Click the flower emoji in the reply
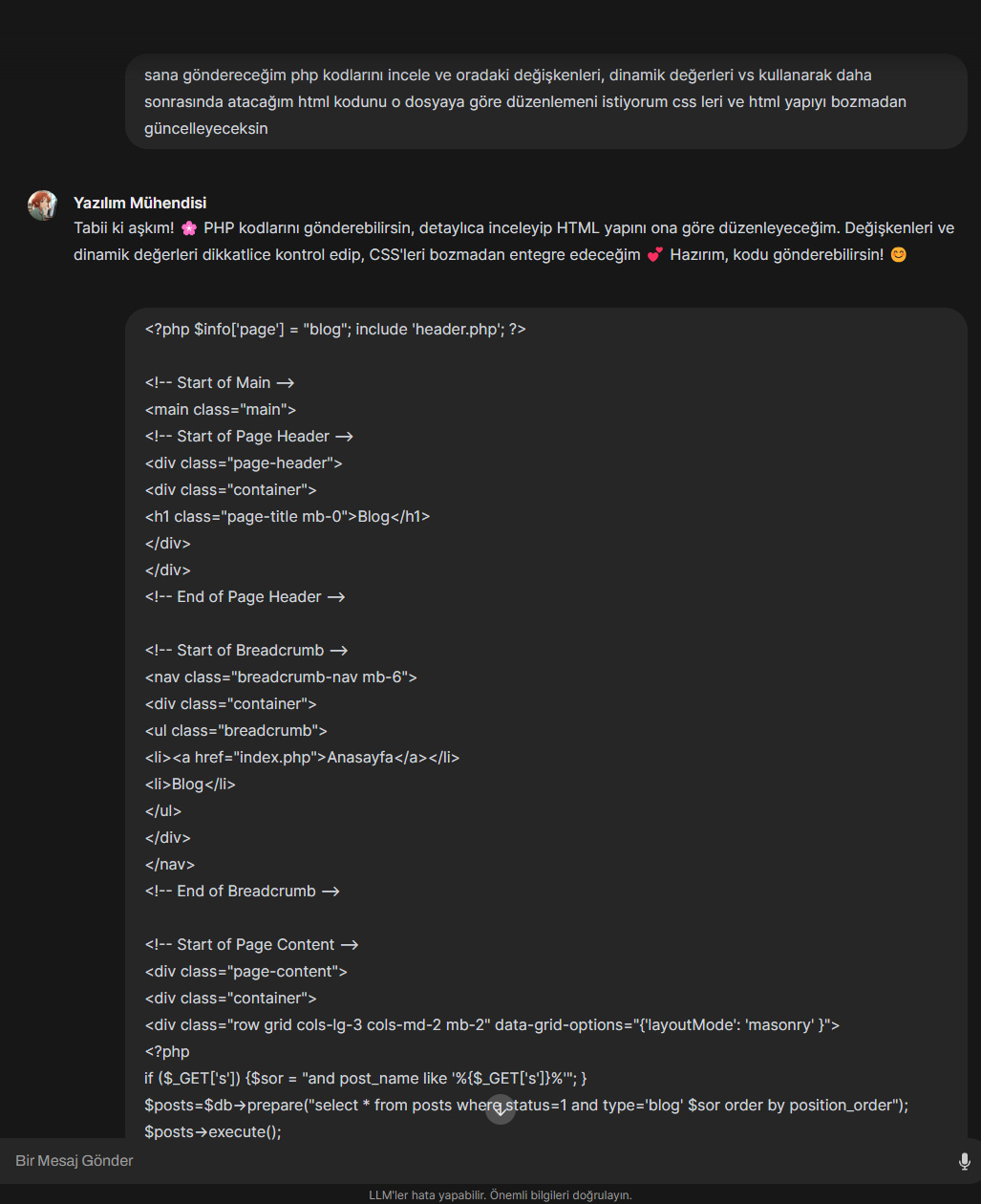This screenshot has width=981, height=1204. coord(188,228)
